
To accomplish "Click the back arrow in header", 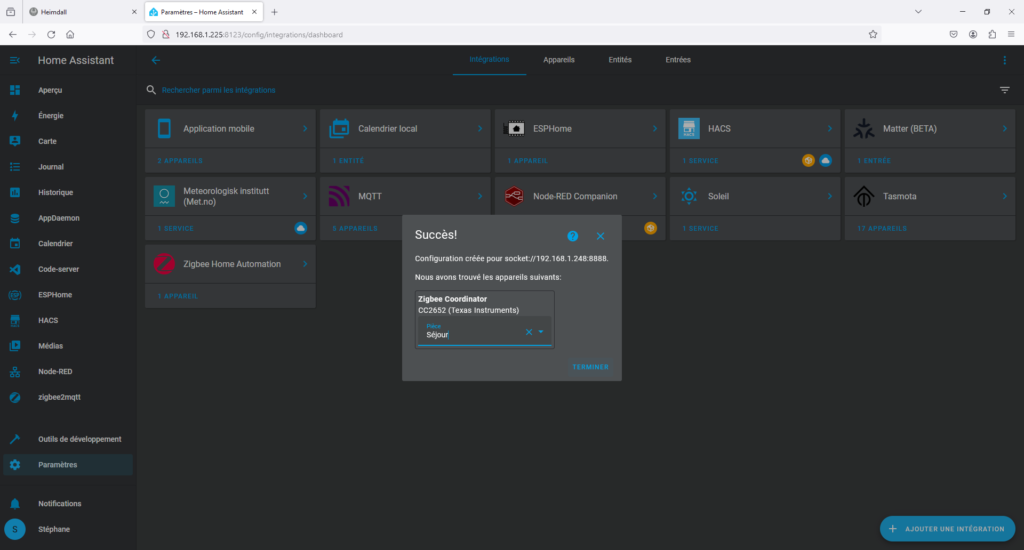I will pos(155,60).
